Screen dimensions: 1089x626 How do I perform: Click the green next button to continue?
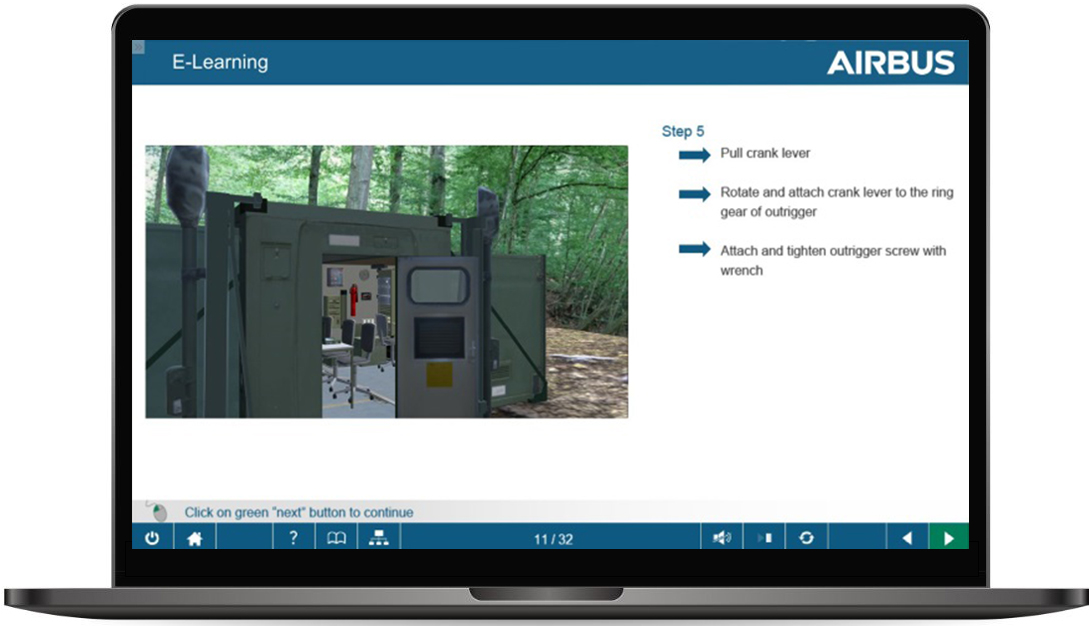tap(950, 538)
